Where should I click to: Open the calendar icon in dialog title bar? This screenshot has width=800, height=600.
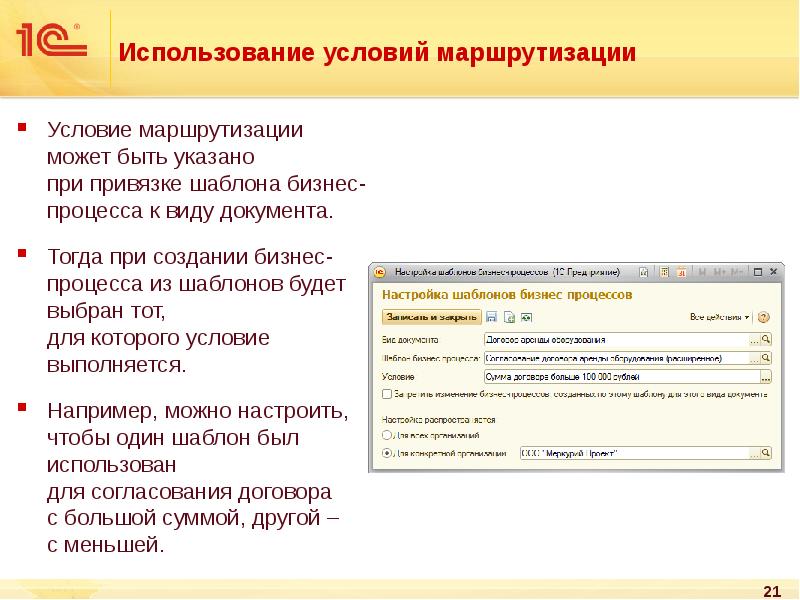[x=683, y=270]
